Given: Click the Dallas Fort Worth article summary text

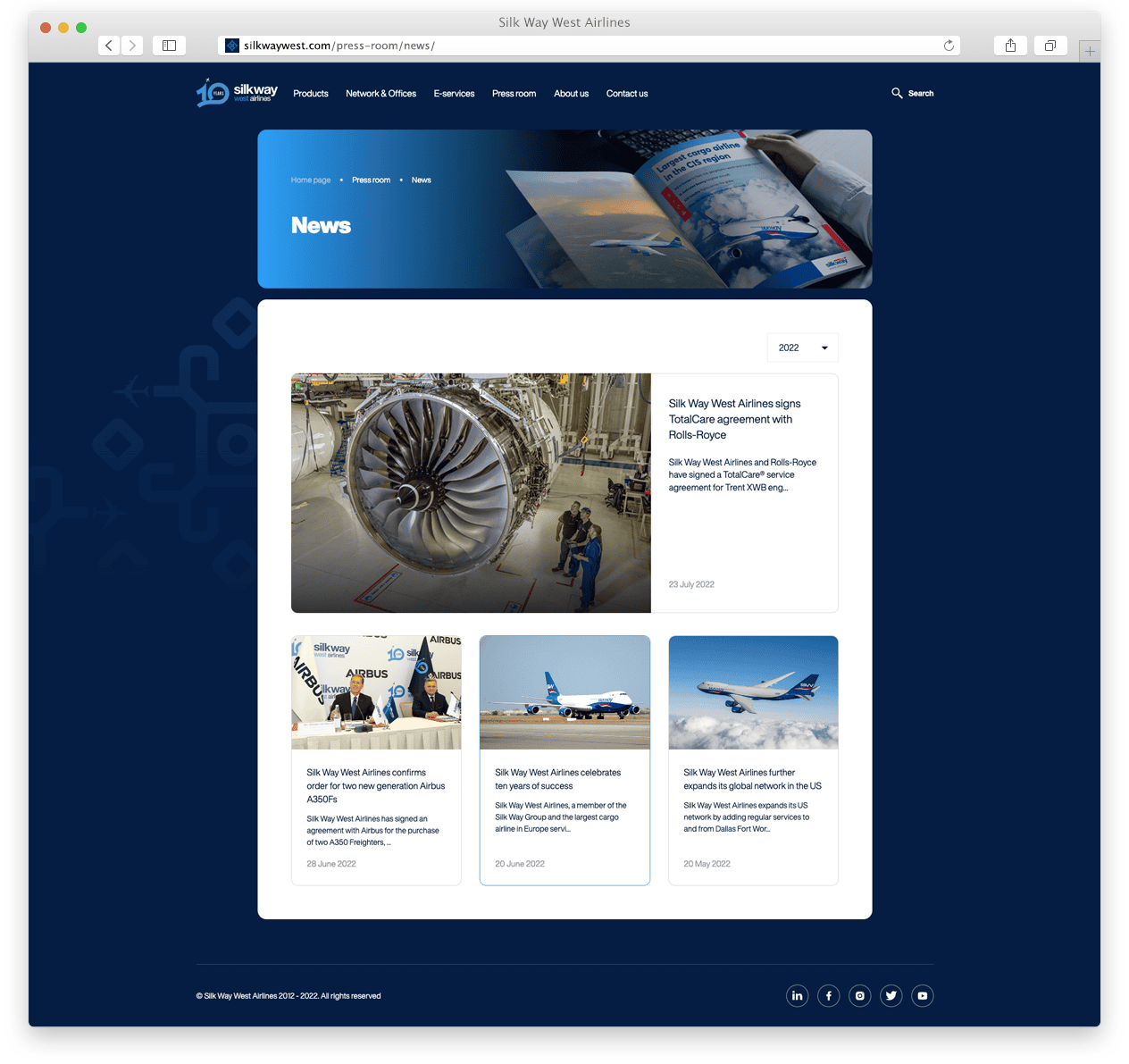Looking at the screenshot, I should [747, 817].
